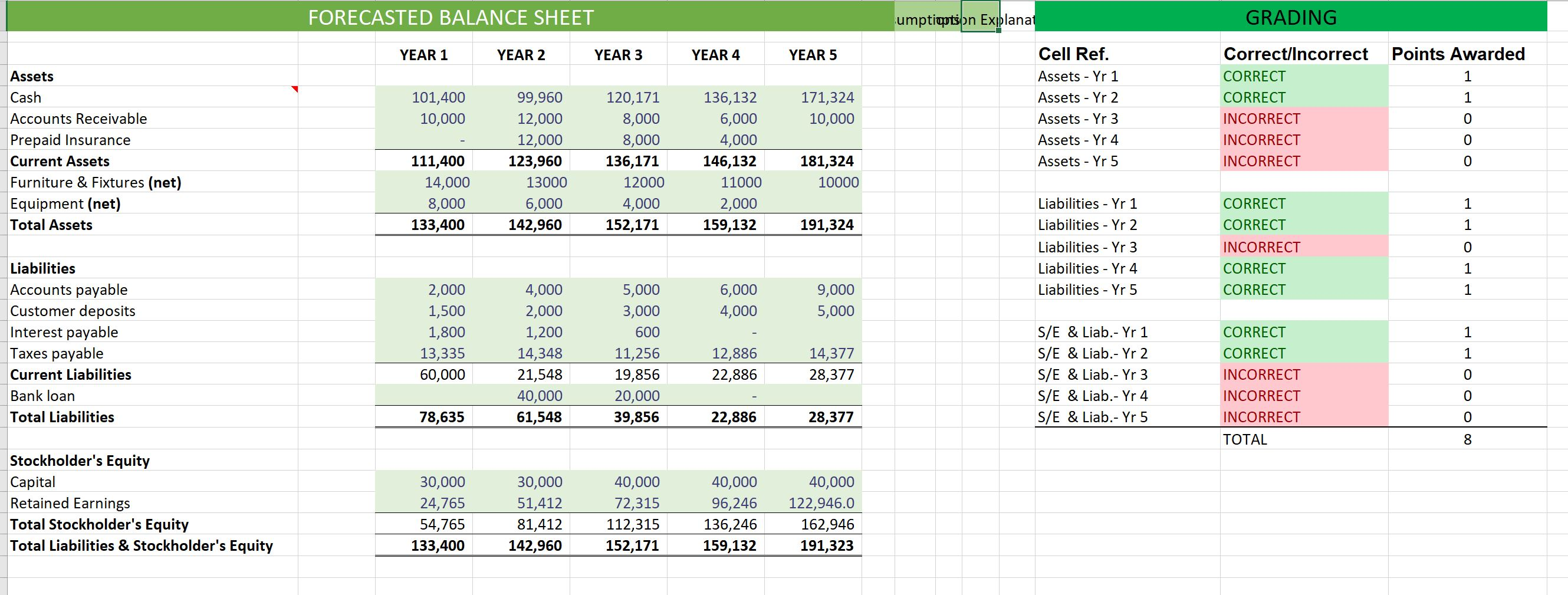Click the YEAR 3 column header
The width and height of the screenshot is (1568, 595).
619,55
